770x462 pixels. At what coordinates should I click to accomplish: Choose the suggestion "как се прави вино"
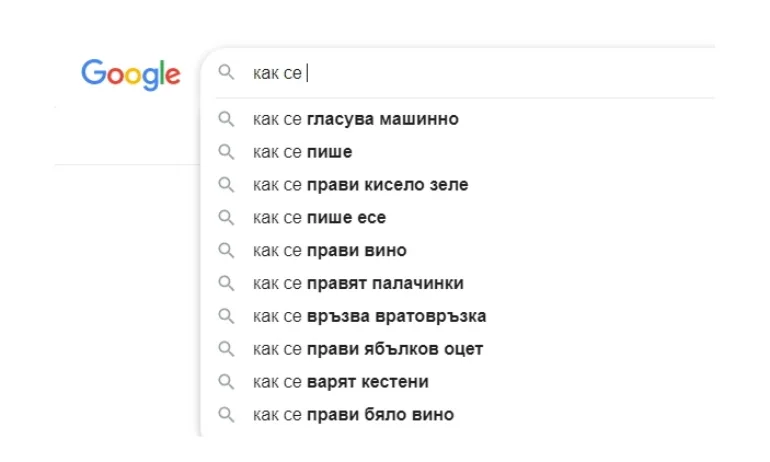[330, 250]
